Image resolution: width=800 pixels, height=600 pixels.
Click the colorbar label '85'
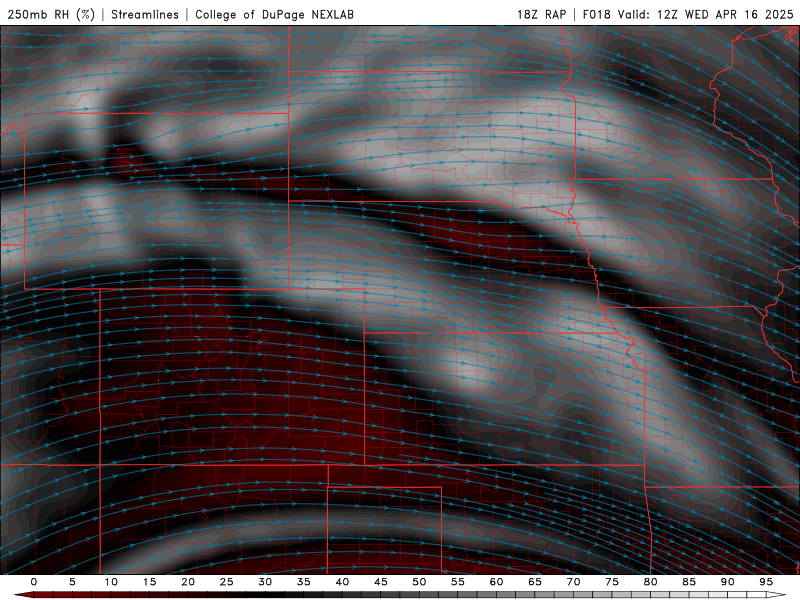pyautogui.click(x=689, y=582)
